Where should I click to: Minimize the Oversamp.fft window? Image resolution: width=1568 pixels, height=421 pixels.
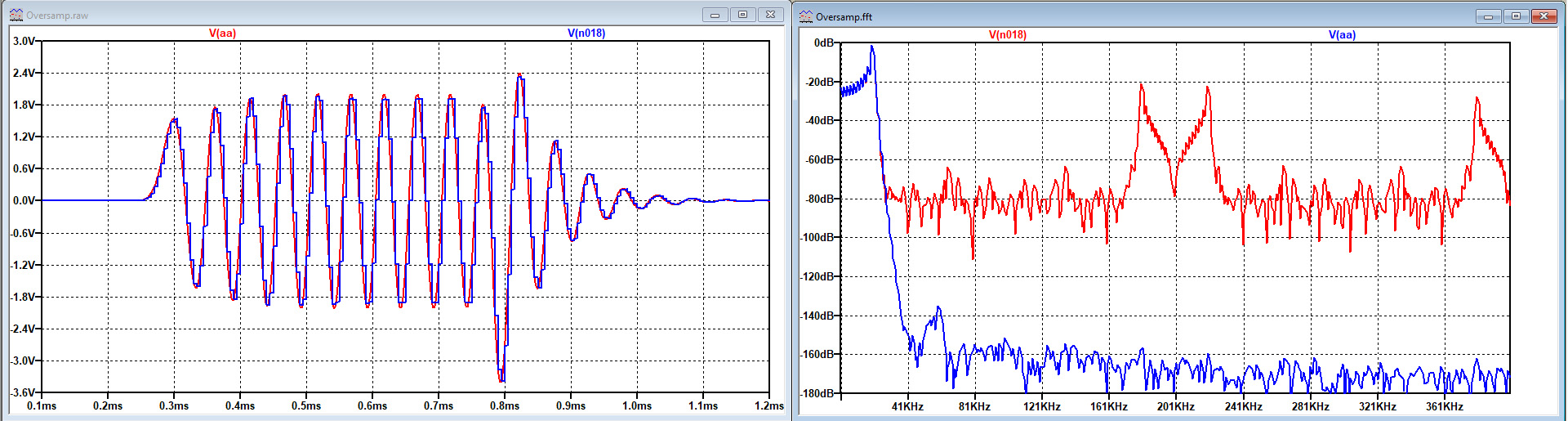point(1488,16)
